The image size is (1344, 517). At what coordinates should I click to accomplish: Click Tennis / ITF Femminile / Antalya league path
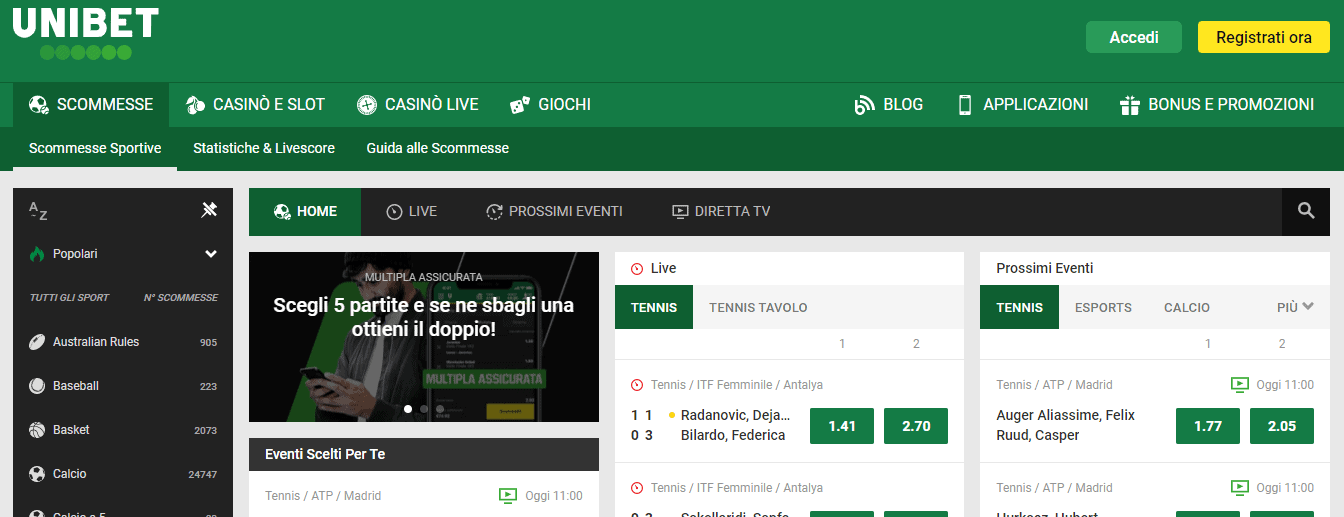click(737, 385)
